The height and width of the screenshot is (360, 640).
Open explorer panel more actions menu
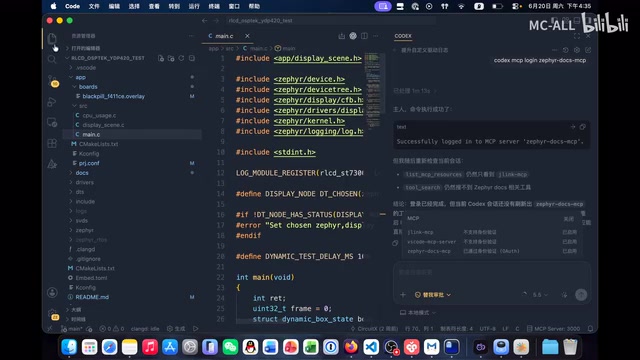[x=191, y=36]
